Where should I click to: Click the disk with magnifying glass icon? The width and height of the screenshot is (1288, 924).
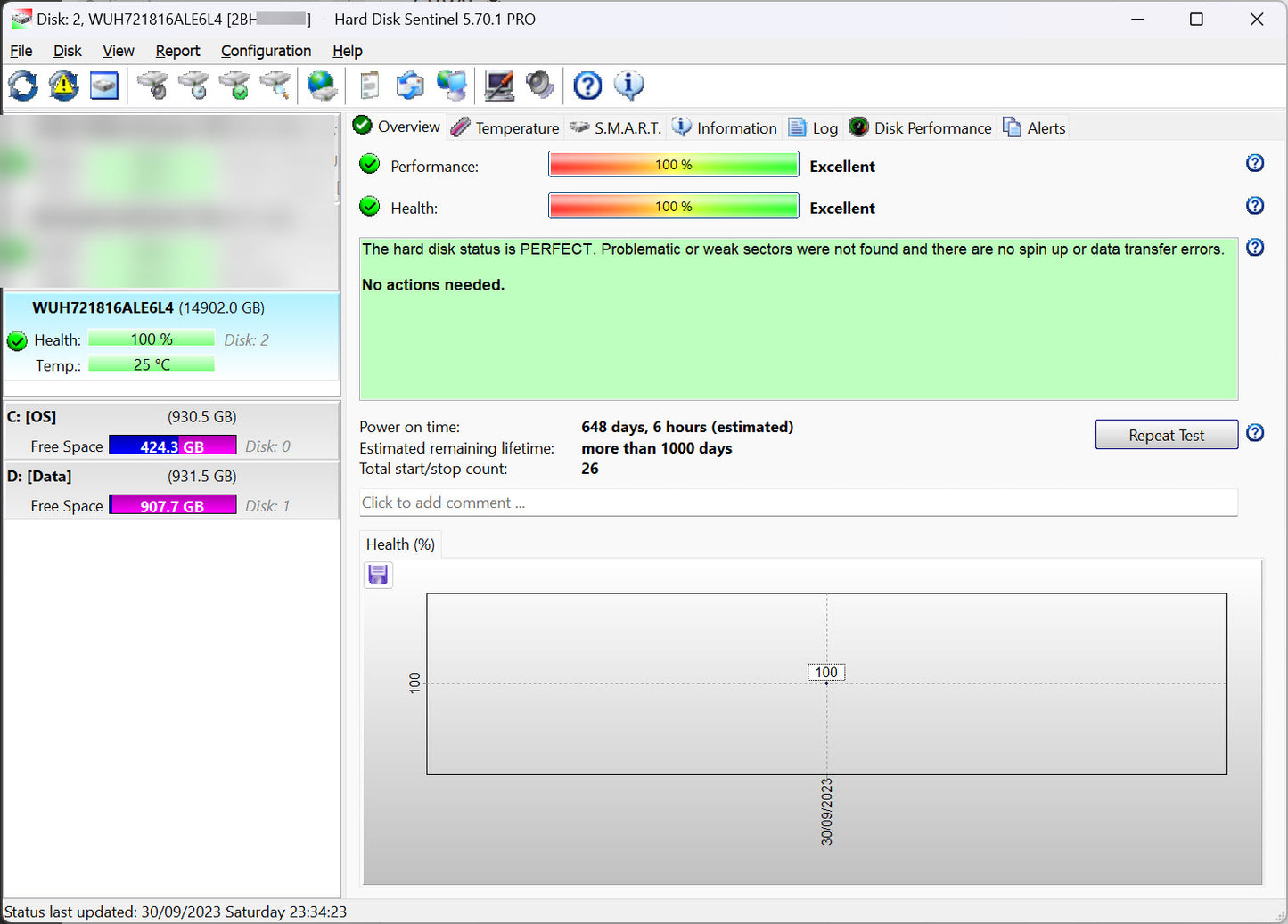pyautogui.click(x=275, y=86)
